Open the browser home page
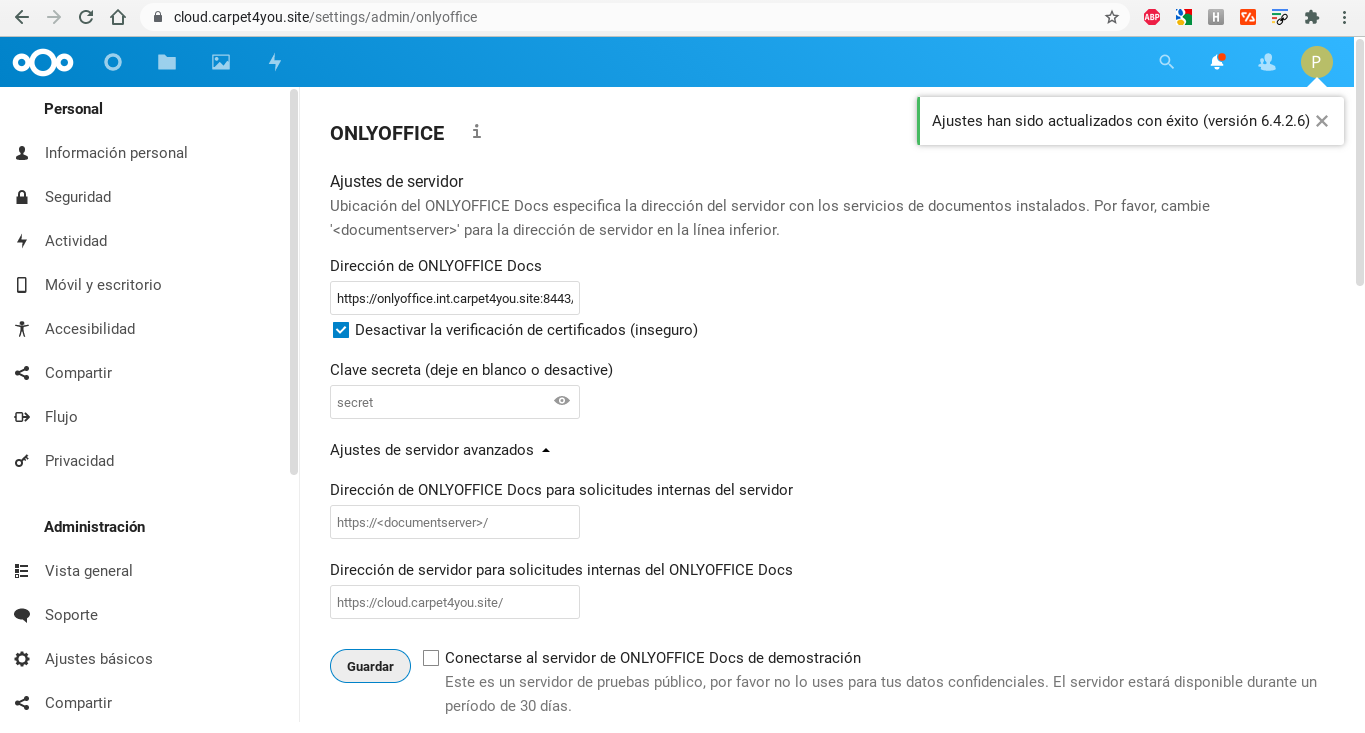Image resolution: width=1365 pixels, height=733 pixels. click(118, 17)
